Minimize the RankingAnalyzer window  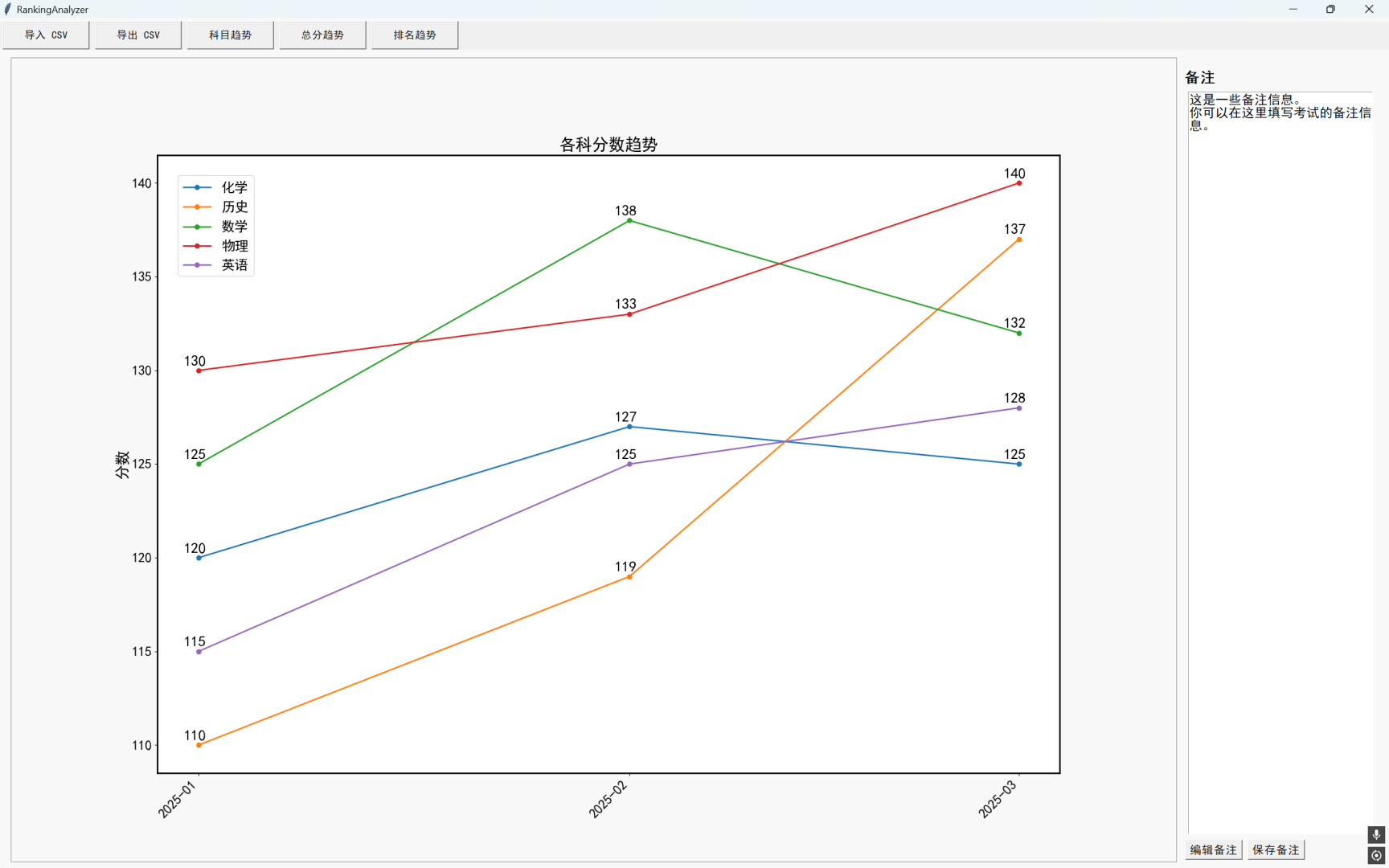[x=1293, y=10]
